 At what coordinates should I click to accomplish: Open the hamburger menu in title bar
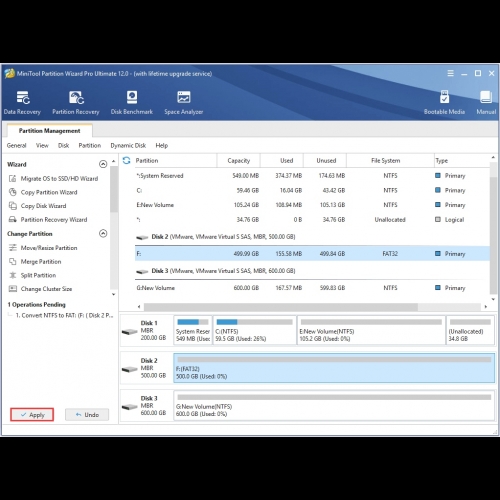click(x=450, y=73)
